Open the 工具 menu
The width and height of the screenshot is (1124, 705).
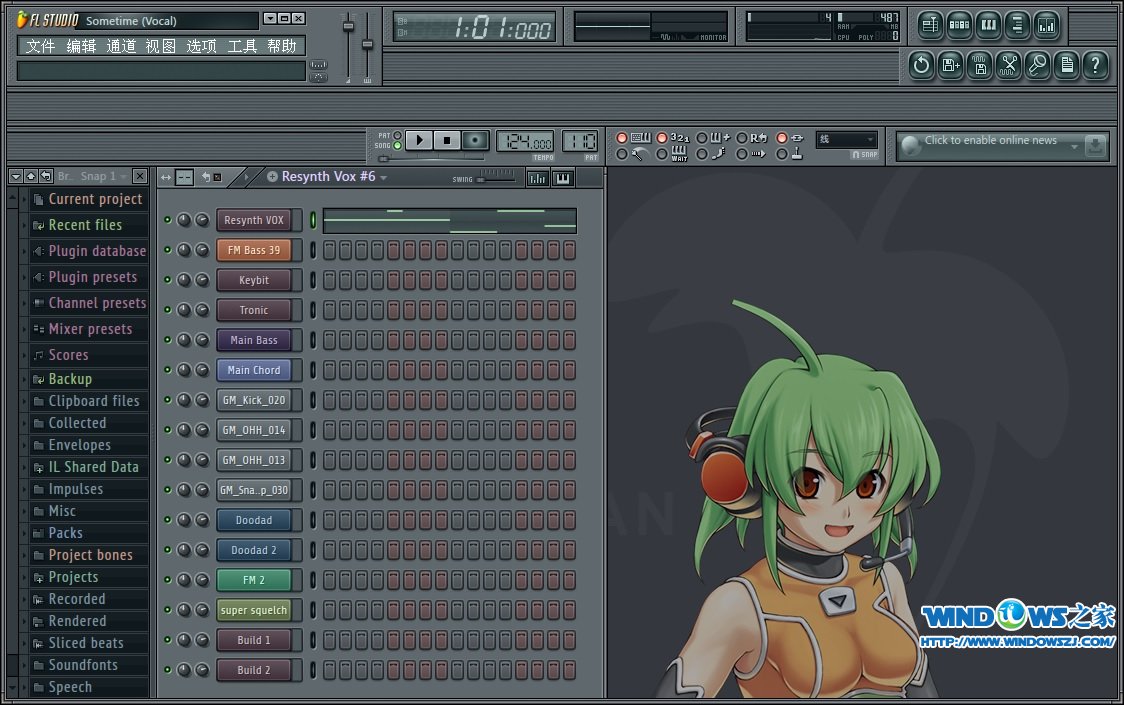click(242, 46)
